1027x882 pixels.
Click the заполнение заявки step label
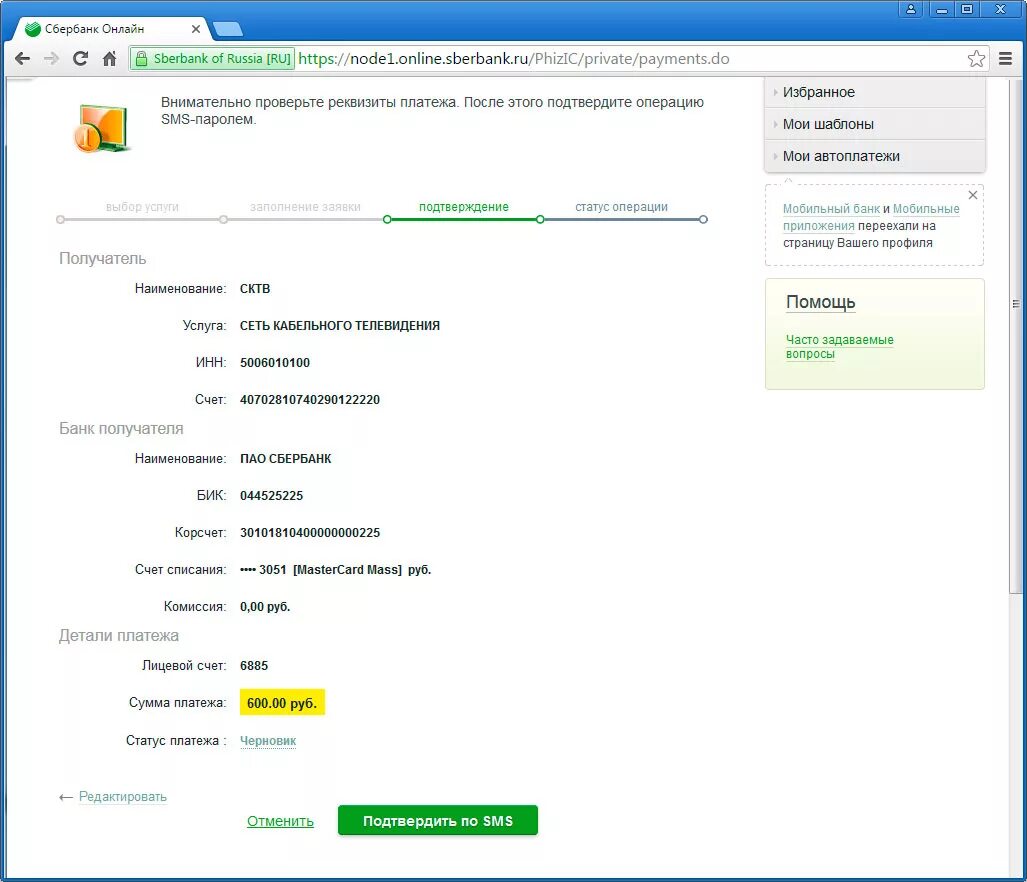(x=305, y=207)
